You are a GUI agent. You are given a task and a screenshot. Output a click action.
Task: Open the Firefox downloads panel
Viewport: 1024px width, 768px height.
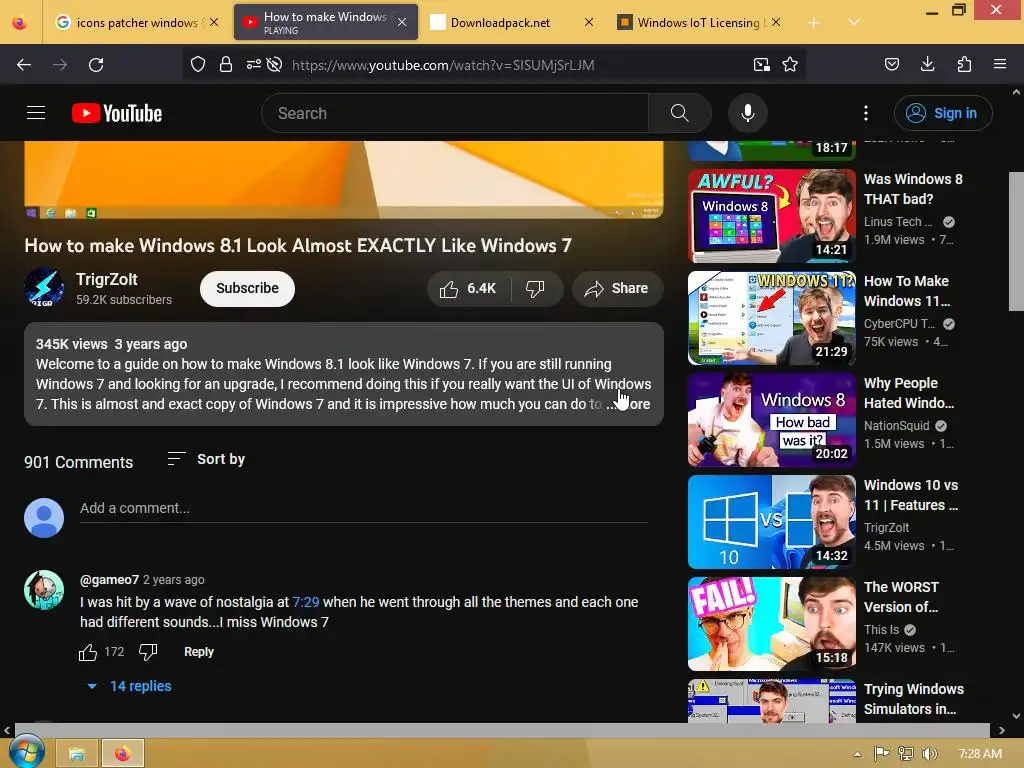point(927,64)
